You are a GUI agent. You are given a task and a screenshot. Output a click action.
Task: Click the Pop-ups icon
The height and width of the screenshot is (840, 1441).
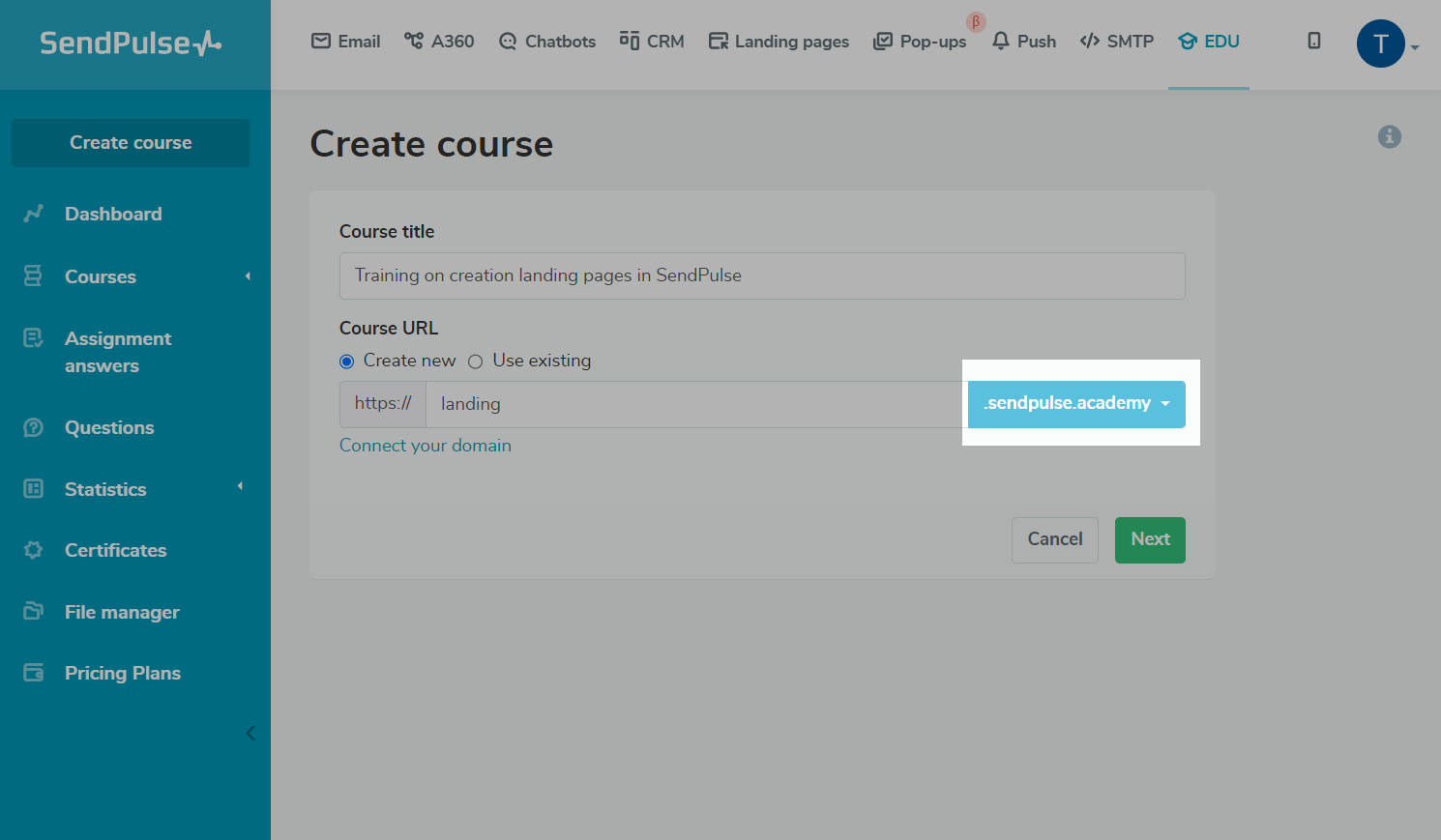click(883, 41)
